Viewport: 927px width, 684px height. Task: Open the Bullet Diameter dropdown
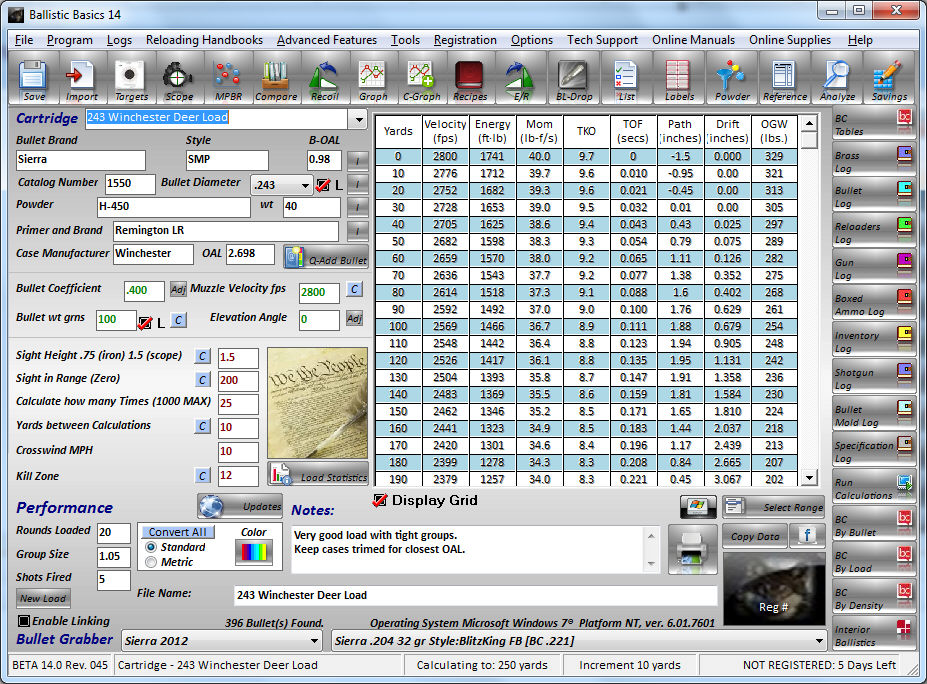coord(305,186)
